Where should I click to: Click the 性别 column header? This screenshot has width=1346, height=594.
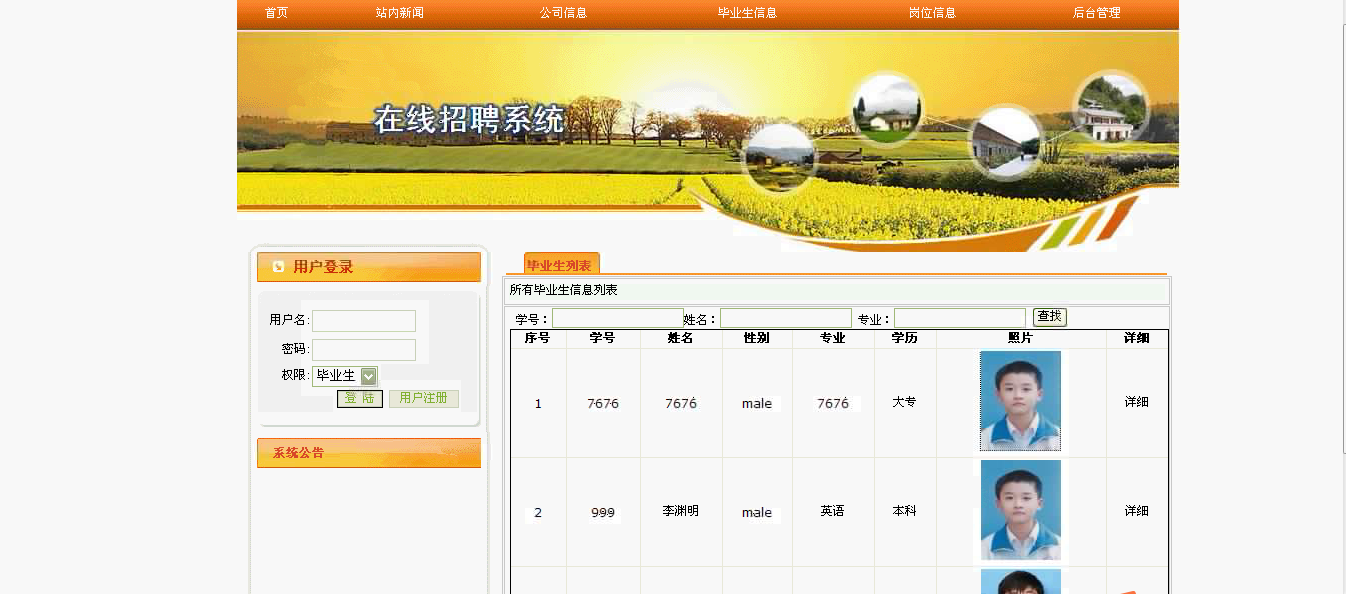[x=757, y=339]
